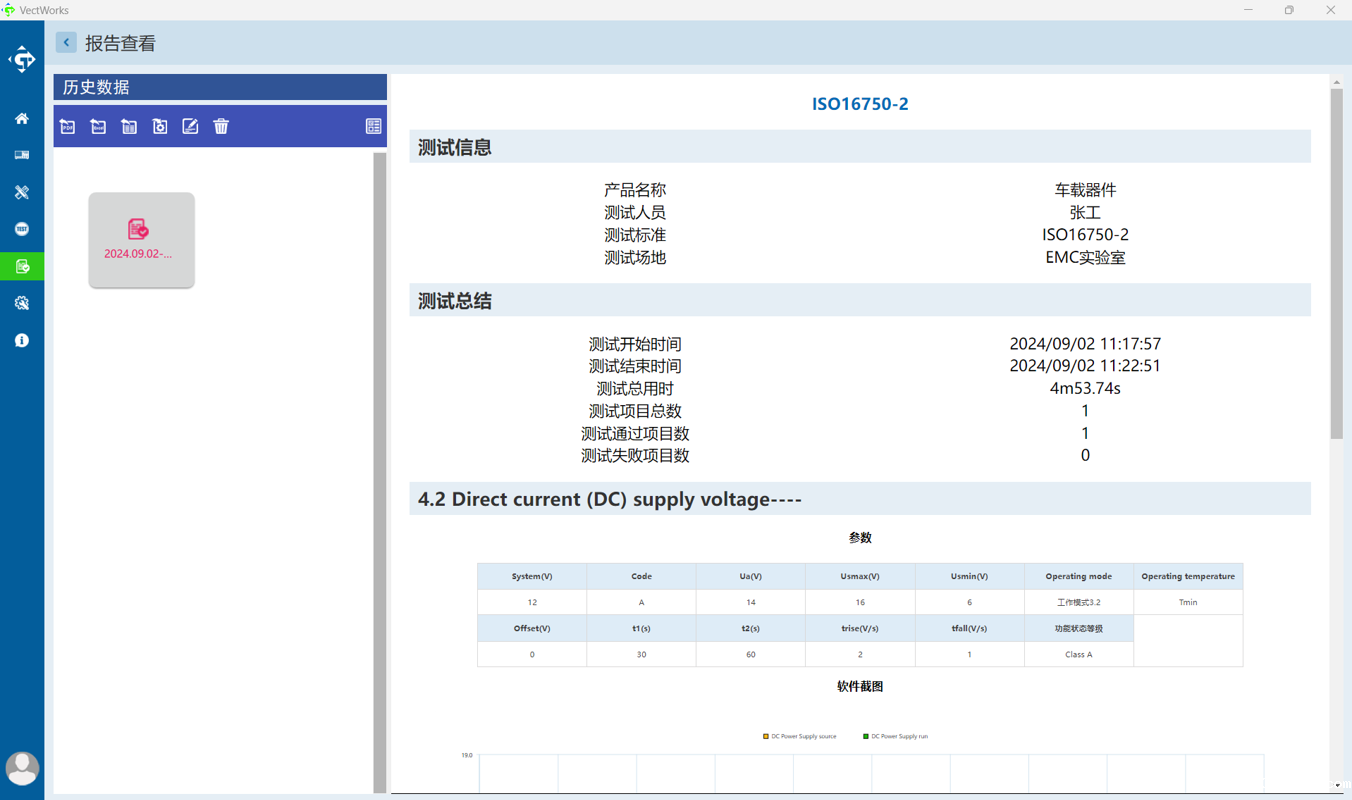1352x800 pixels.
Task: Select the 2024.09.02 history report thumbnail
Action: pos(141,240)
